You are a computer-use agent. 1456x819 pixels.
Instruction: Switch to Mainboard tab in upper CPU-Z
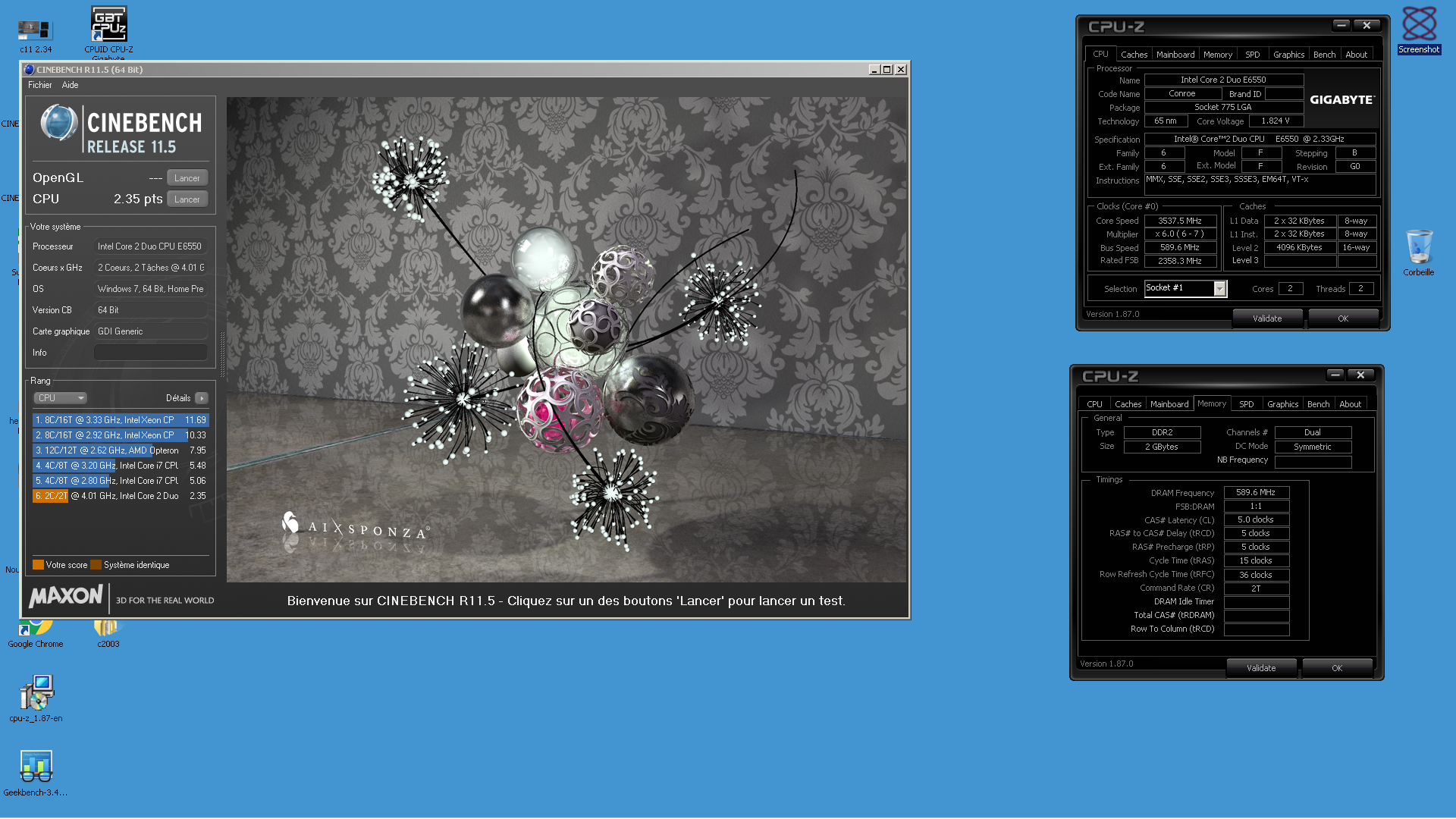[1175, 55]
